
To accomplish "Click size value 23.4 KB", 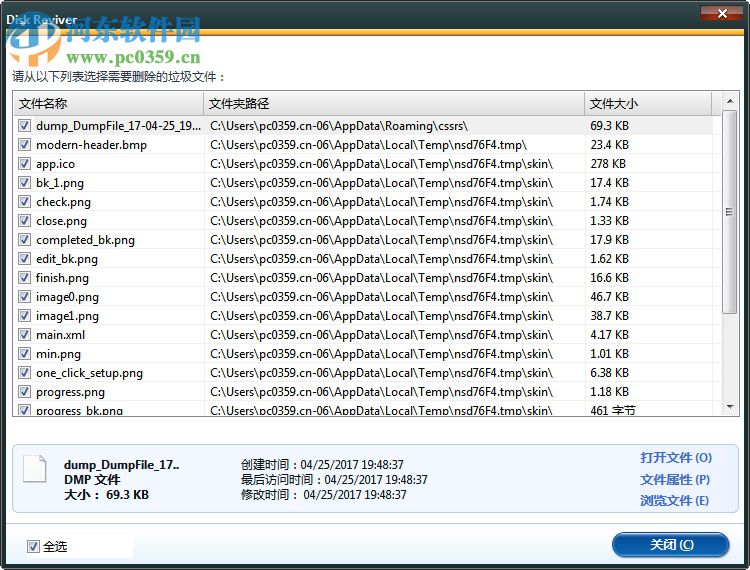I will (609, 144).
